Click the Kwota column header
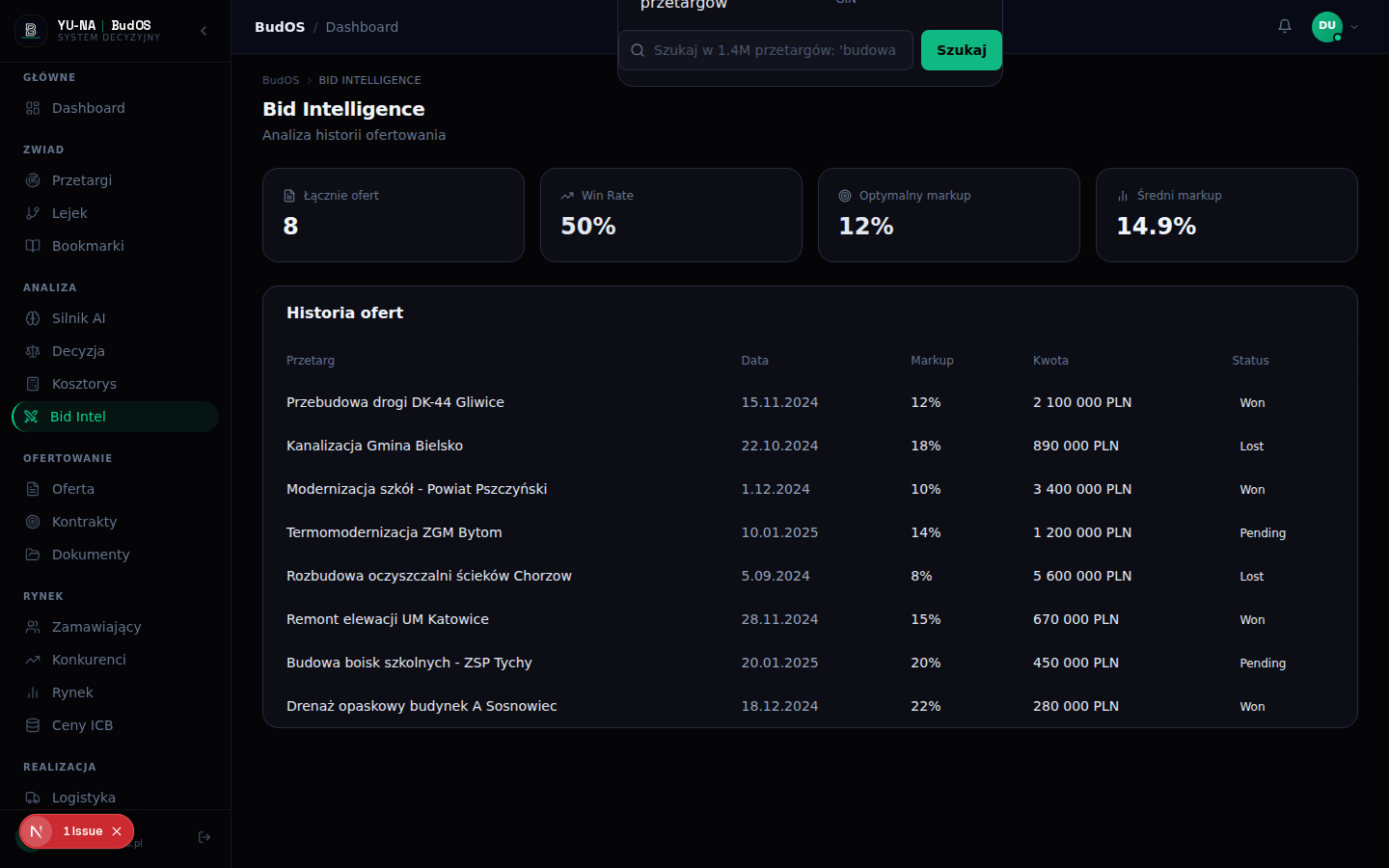Viewport: 1389px width, 868px height. tap(1050, 361)
